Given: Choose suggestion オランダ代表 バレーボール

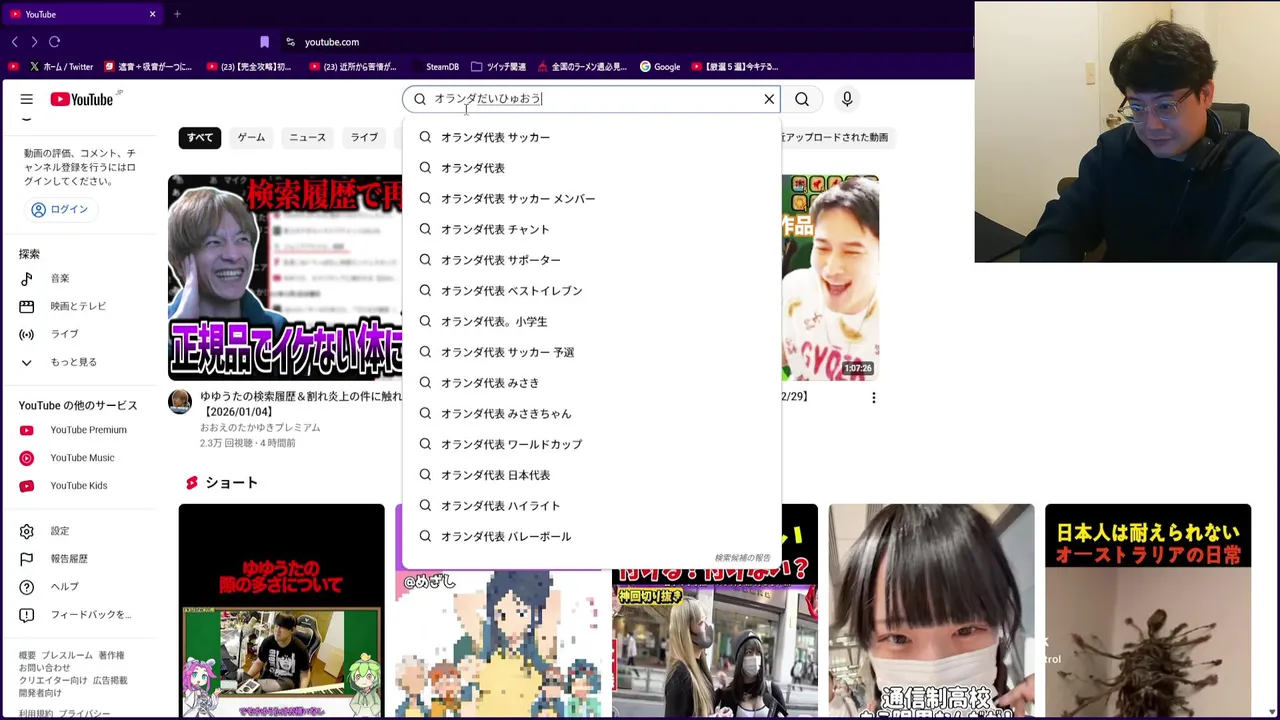Looking at the screenshot, I should (591, 537).
